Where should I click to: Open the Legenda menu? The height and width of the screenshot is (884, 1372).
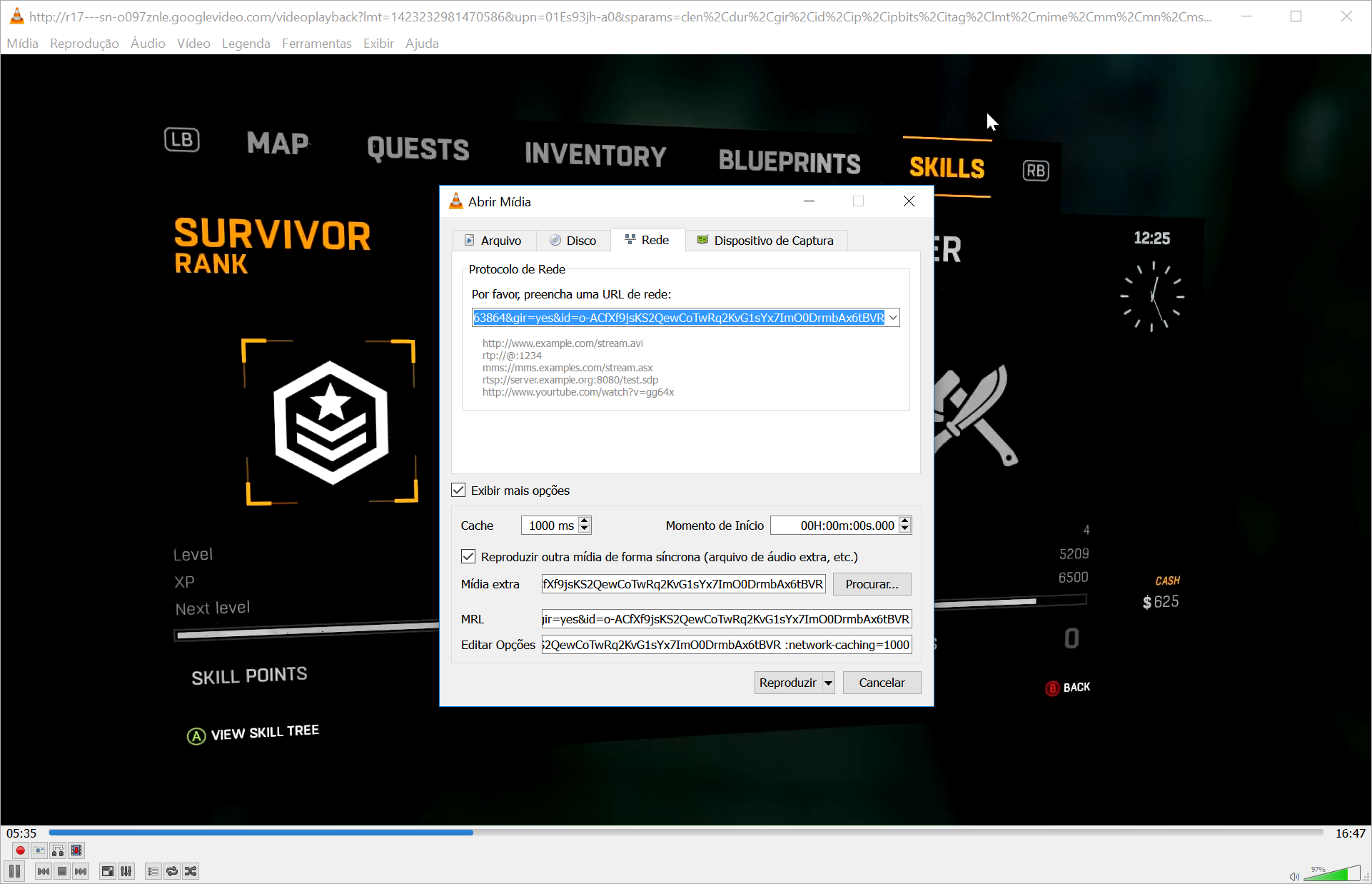246,44
